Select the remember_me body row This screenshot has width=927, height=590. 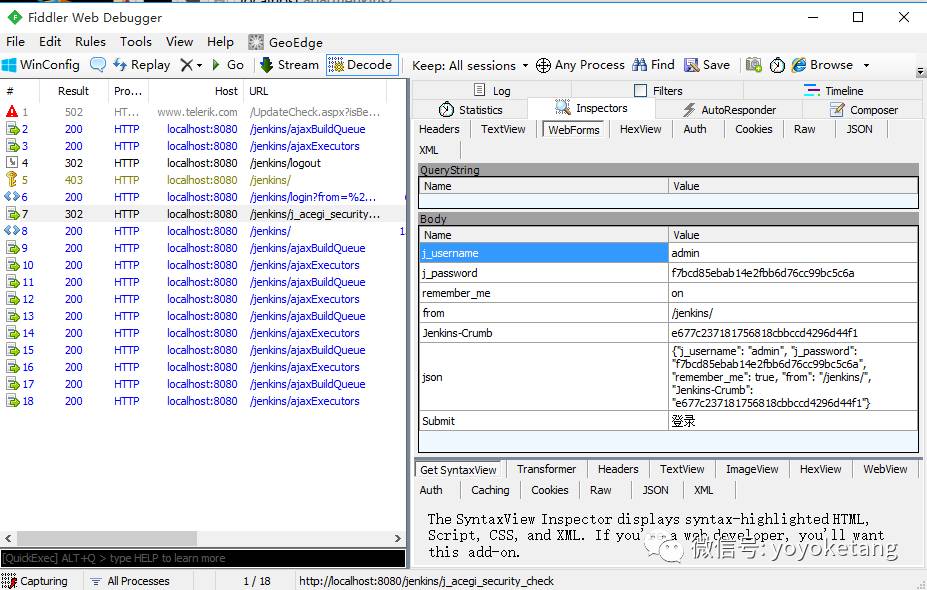click(668, 293)
